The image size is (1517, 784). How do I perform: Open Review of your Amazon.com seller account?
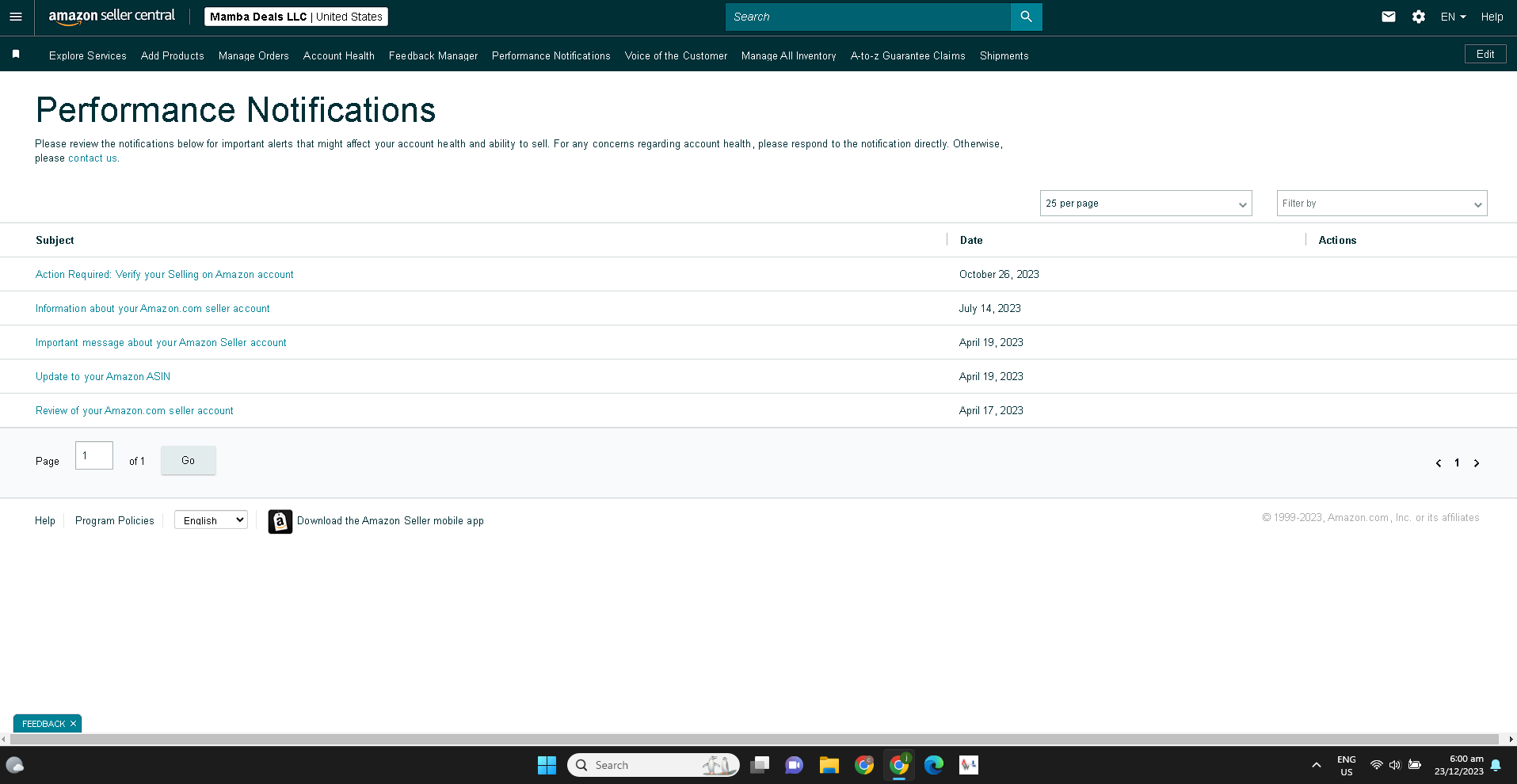coord(135,410)
